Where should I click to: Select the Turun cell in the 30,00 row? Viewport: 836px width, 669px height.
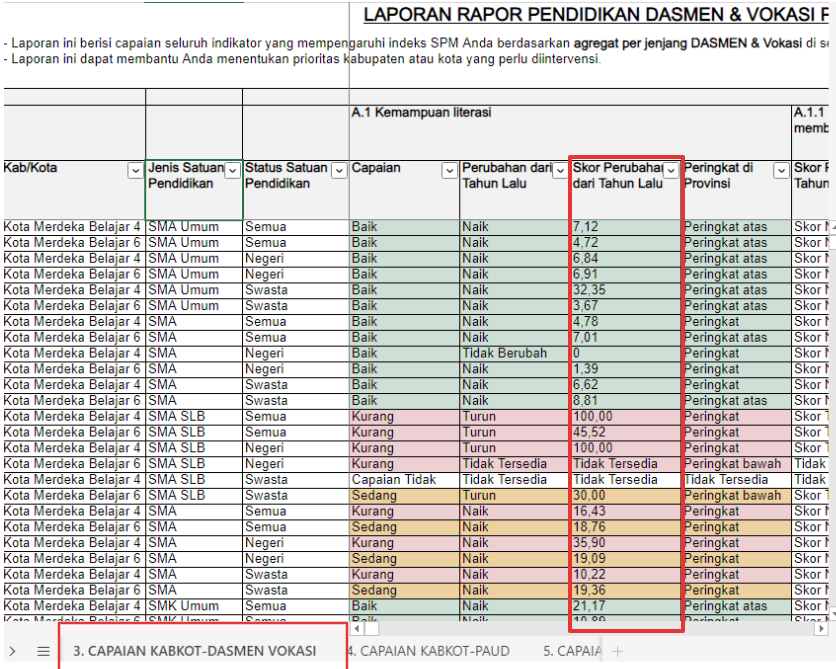pos(515,496)
